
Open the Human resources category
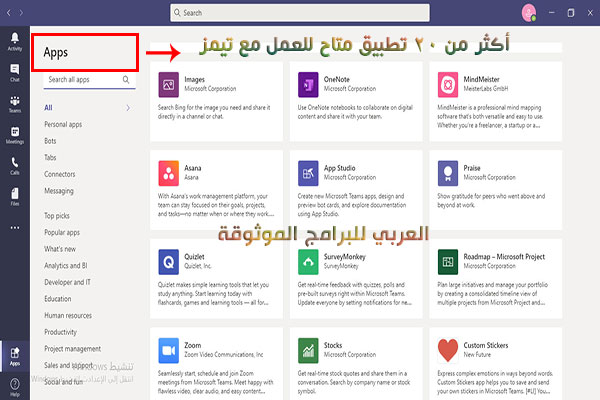coord(68,315)
